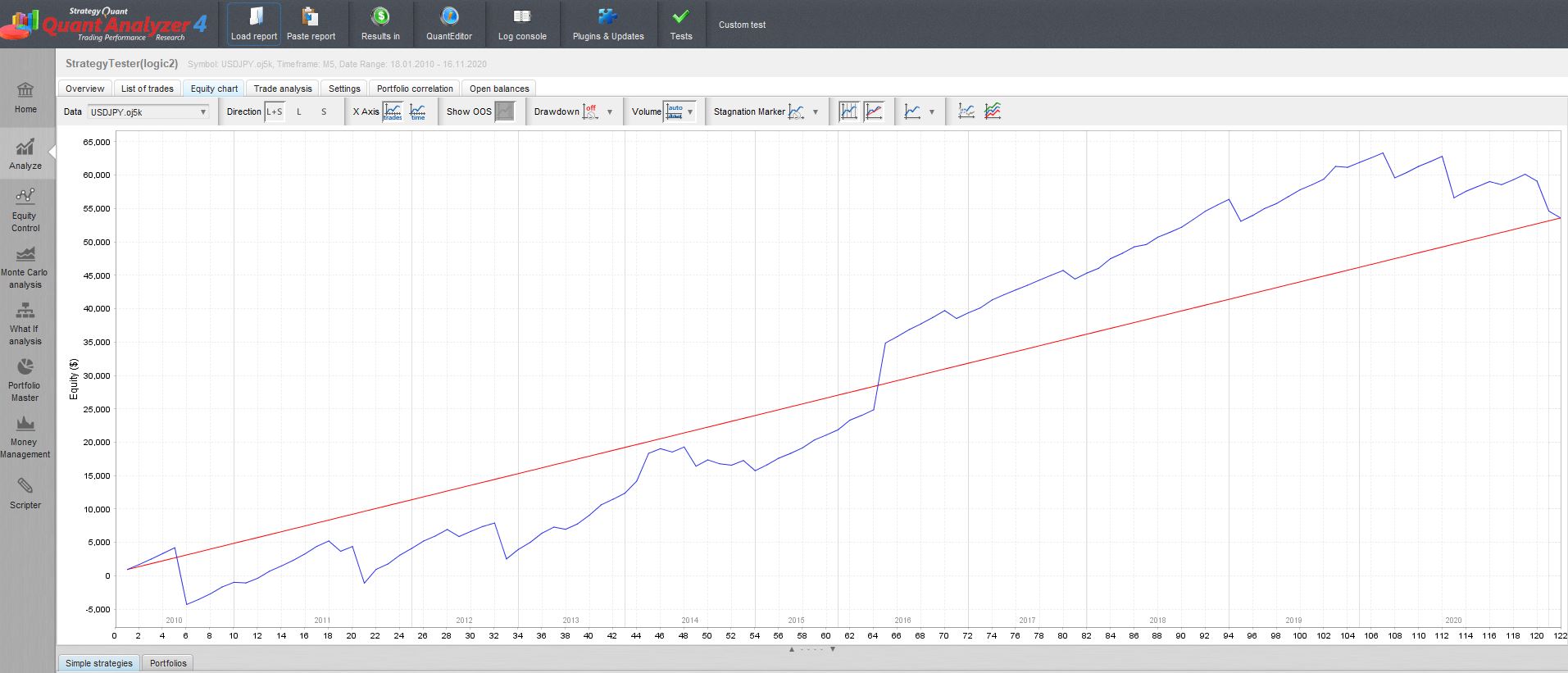Launch QuantEditor from the top toolbar
1568x673 pixels.
[x=449, y=24]
